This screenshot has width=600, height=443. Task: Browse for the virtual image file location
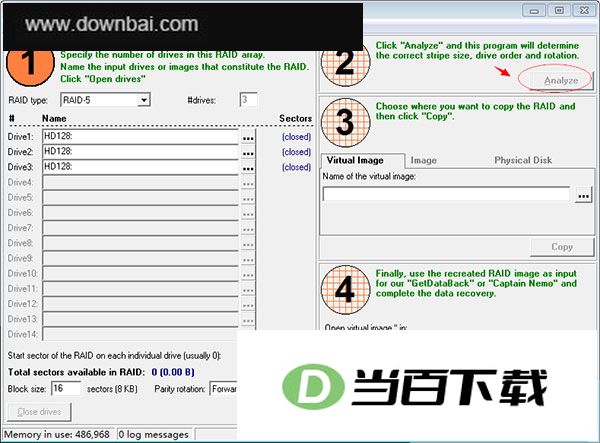coord(583,196)
